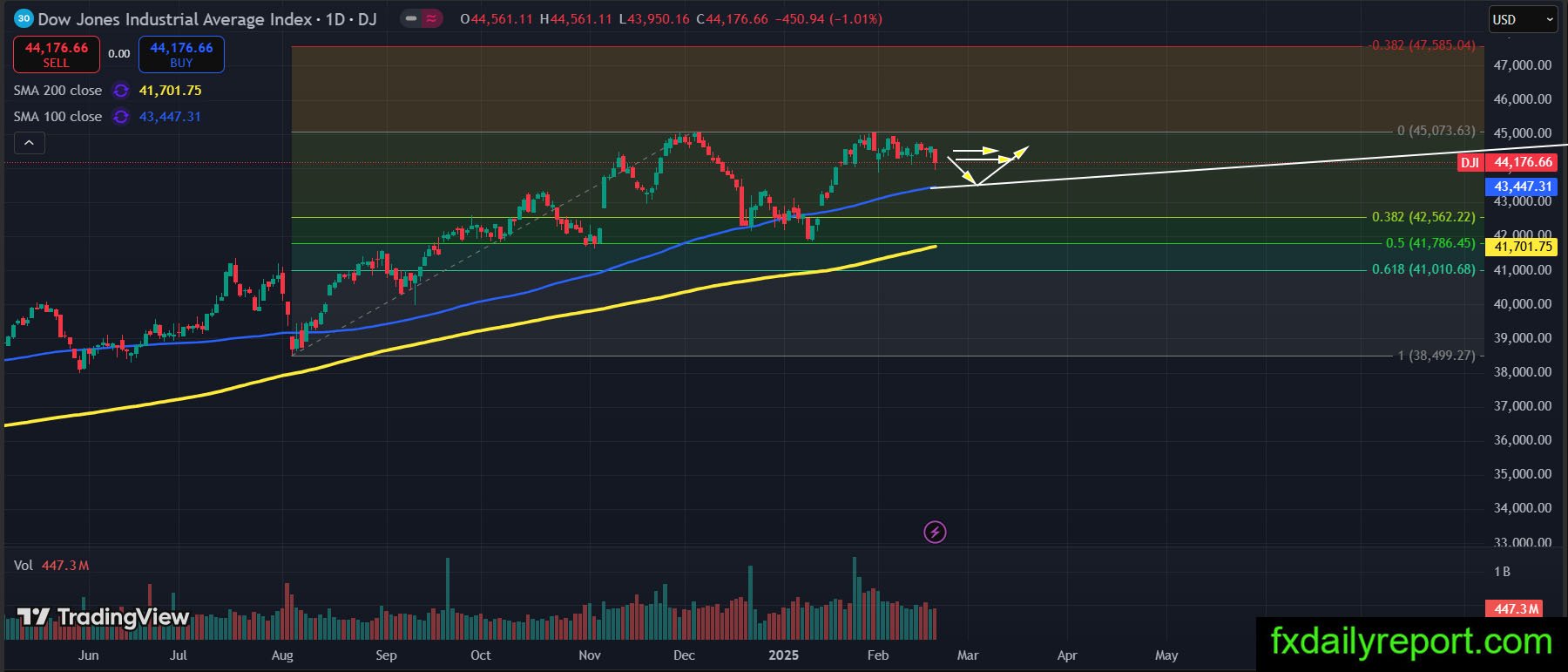
Task: Click the 40,000.00 price axis label
Action: click(x=1523, y=304)
